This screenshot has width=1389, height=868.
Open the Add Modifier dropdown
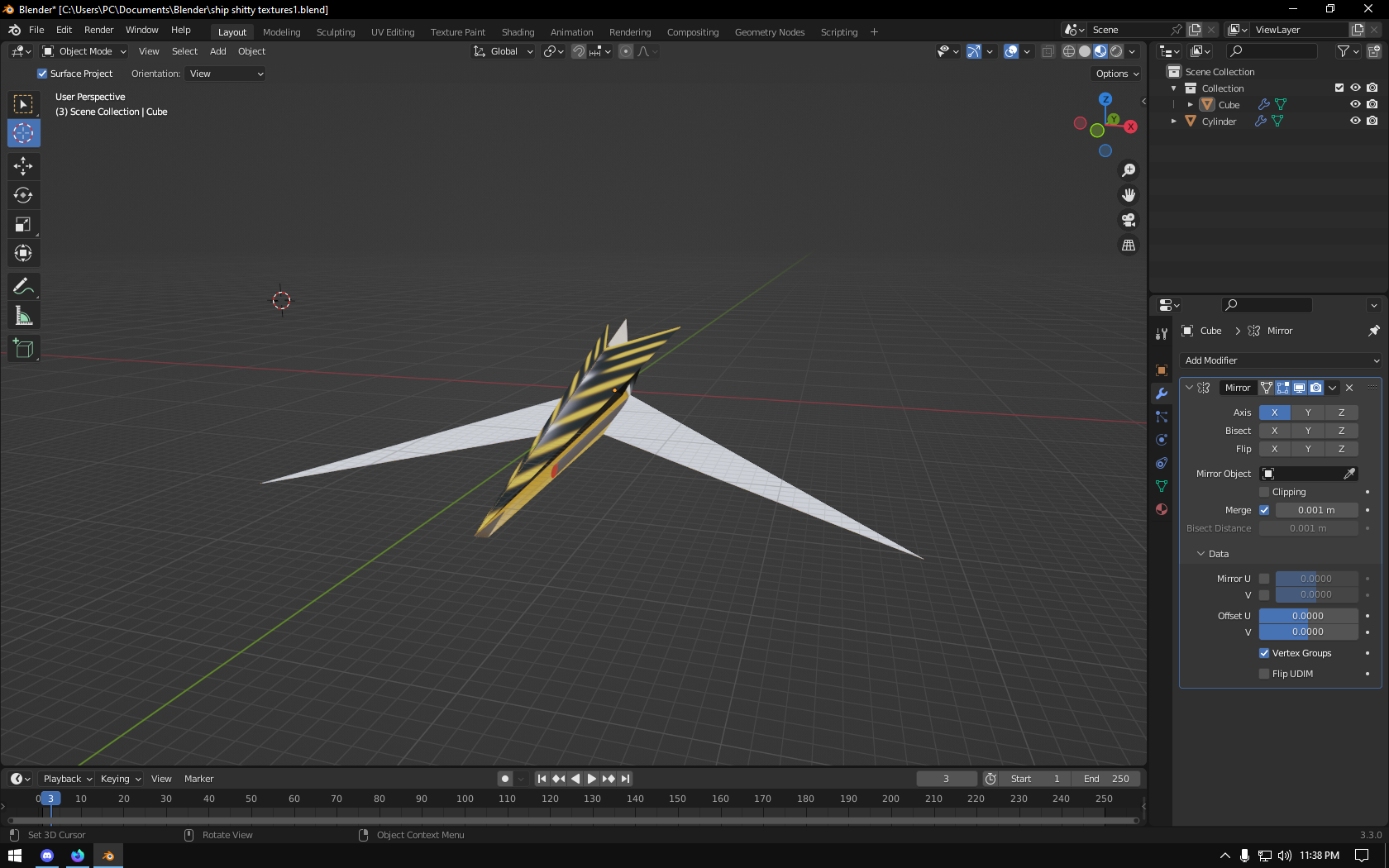[1281, 360]
